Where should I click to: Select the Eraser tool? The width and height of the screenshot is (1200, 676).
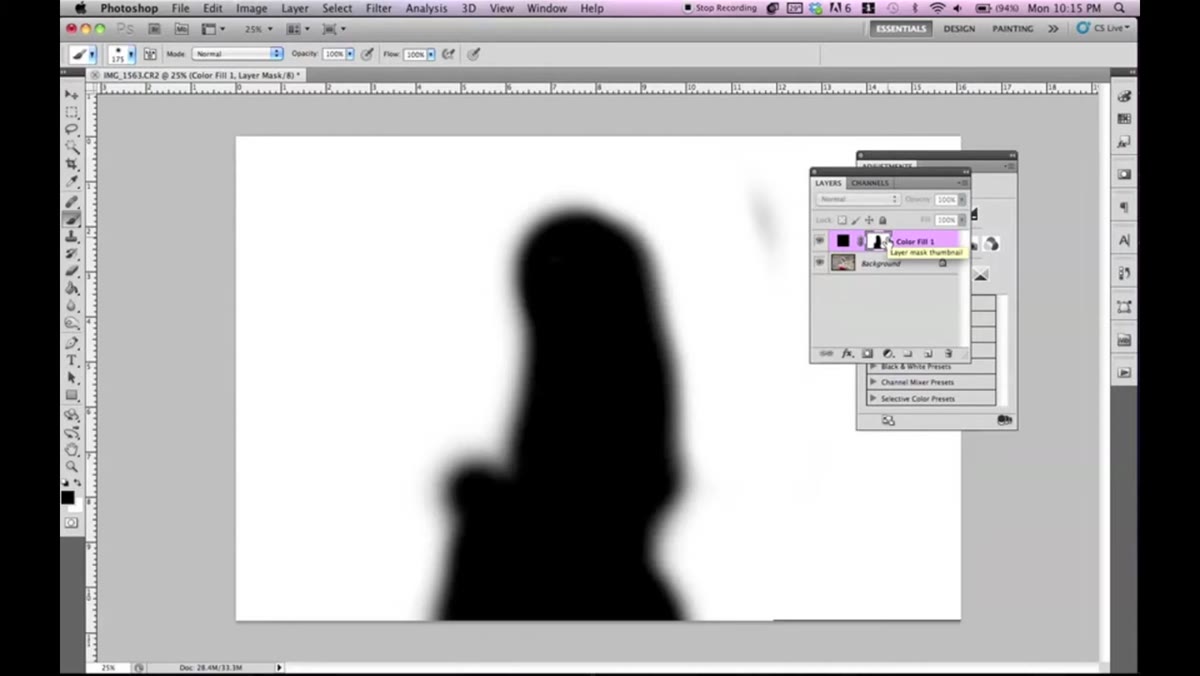(72, 271)
